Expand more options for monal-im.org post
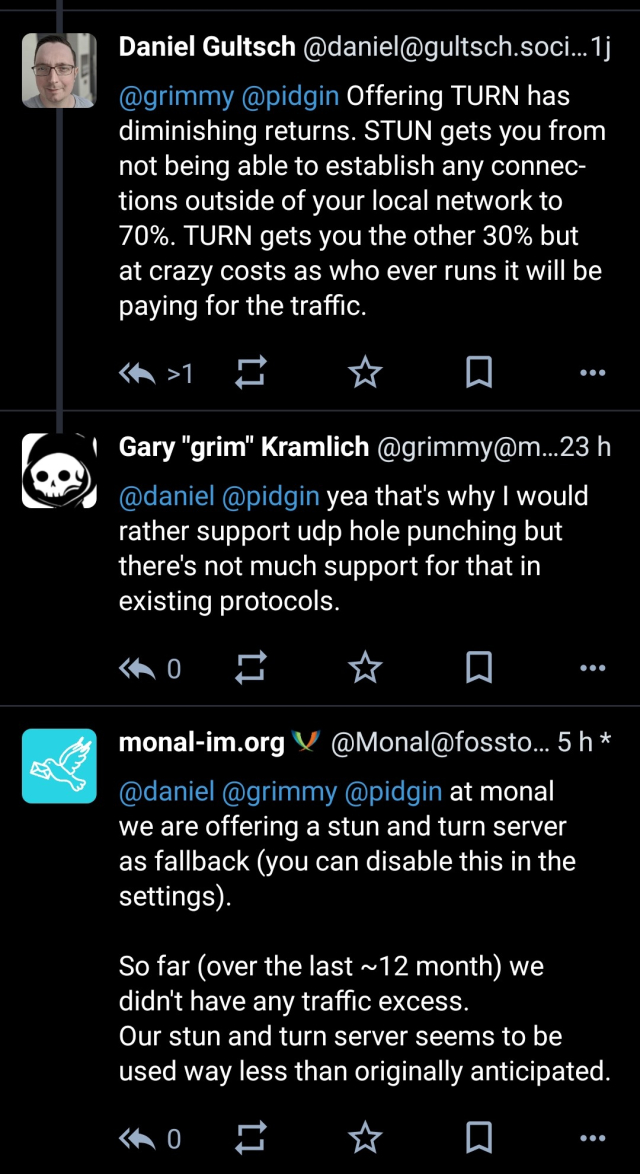640x1174 pixels. point(593,1137)
